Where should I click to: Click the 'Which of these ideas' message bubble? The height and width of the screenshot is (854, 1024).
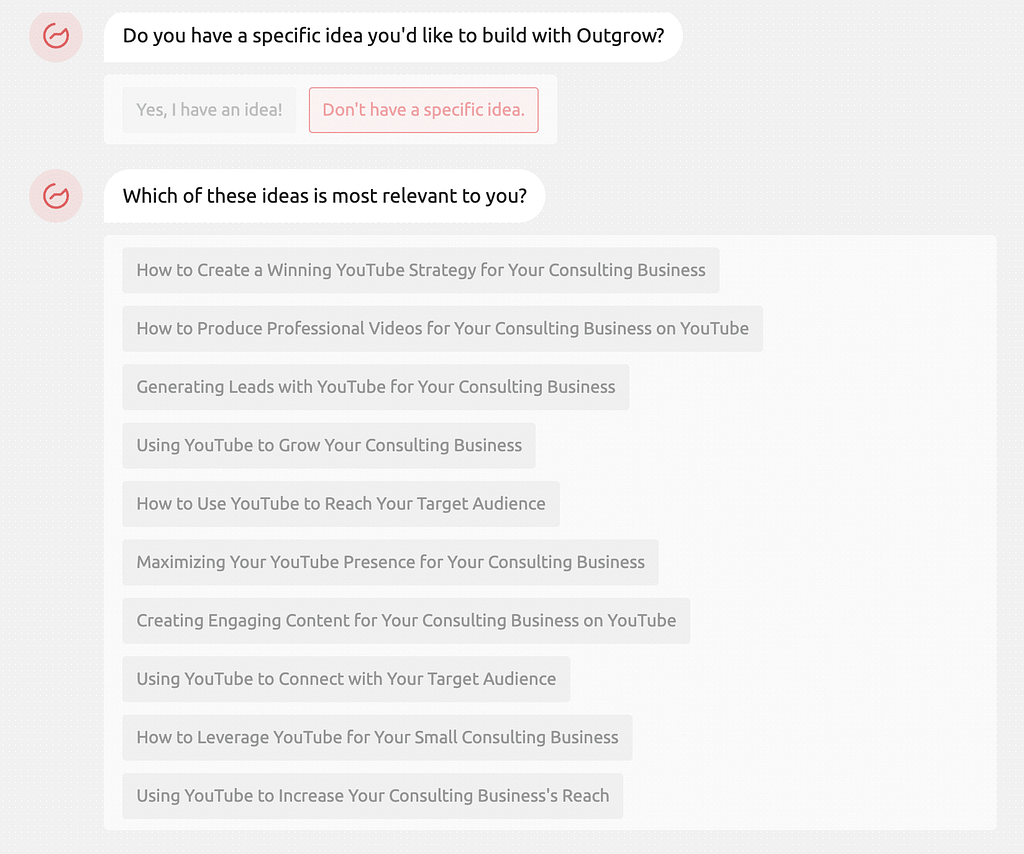pos(324,196)
